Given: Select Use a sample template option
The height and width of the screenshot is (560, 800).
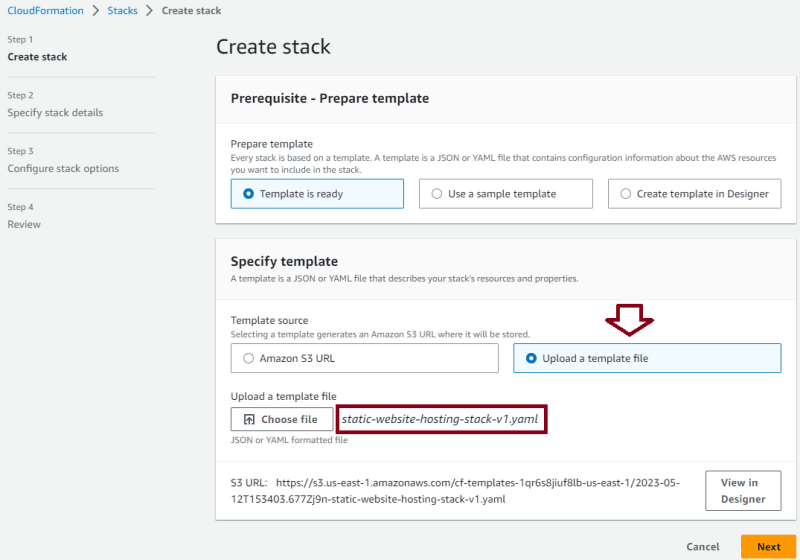Looking at the screenshot, I should [506, 194].
